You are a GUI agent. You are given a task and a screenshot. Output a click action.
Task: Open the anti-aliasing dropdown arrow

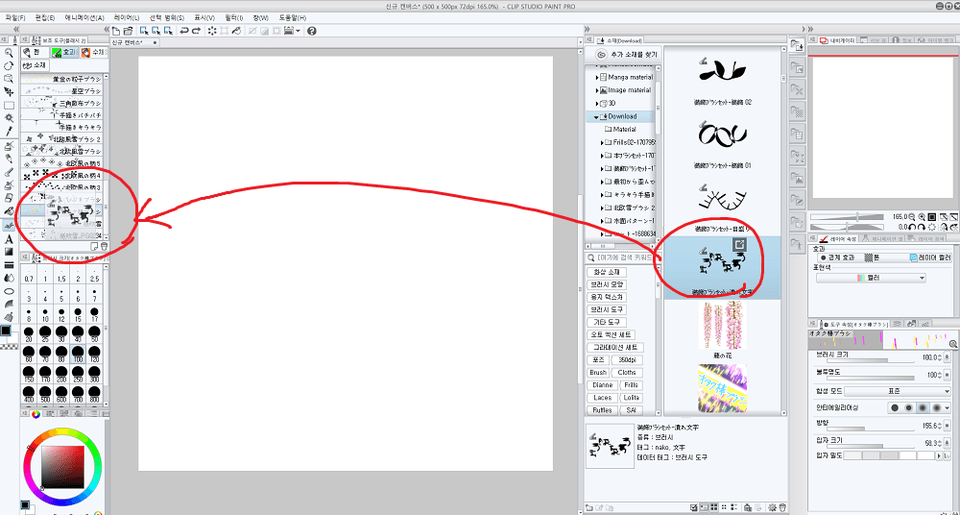tap(947, 408)
